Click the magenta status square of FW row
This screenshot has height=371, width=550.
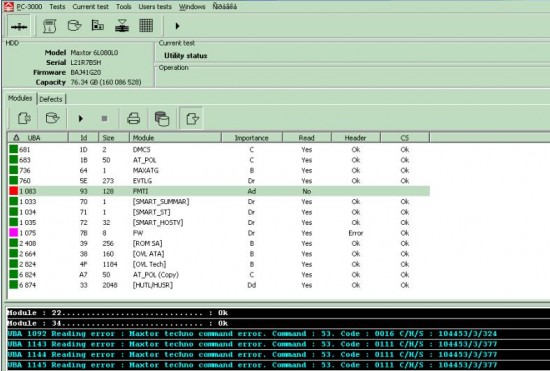13,233
